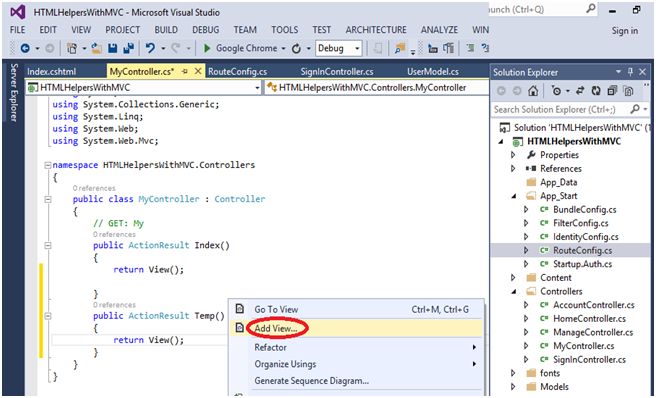
Task: Select MyController.cs in Solution Explorer
Action: coord(583,346)
